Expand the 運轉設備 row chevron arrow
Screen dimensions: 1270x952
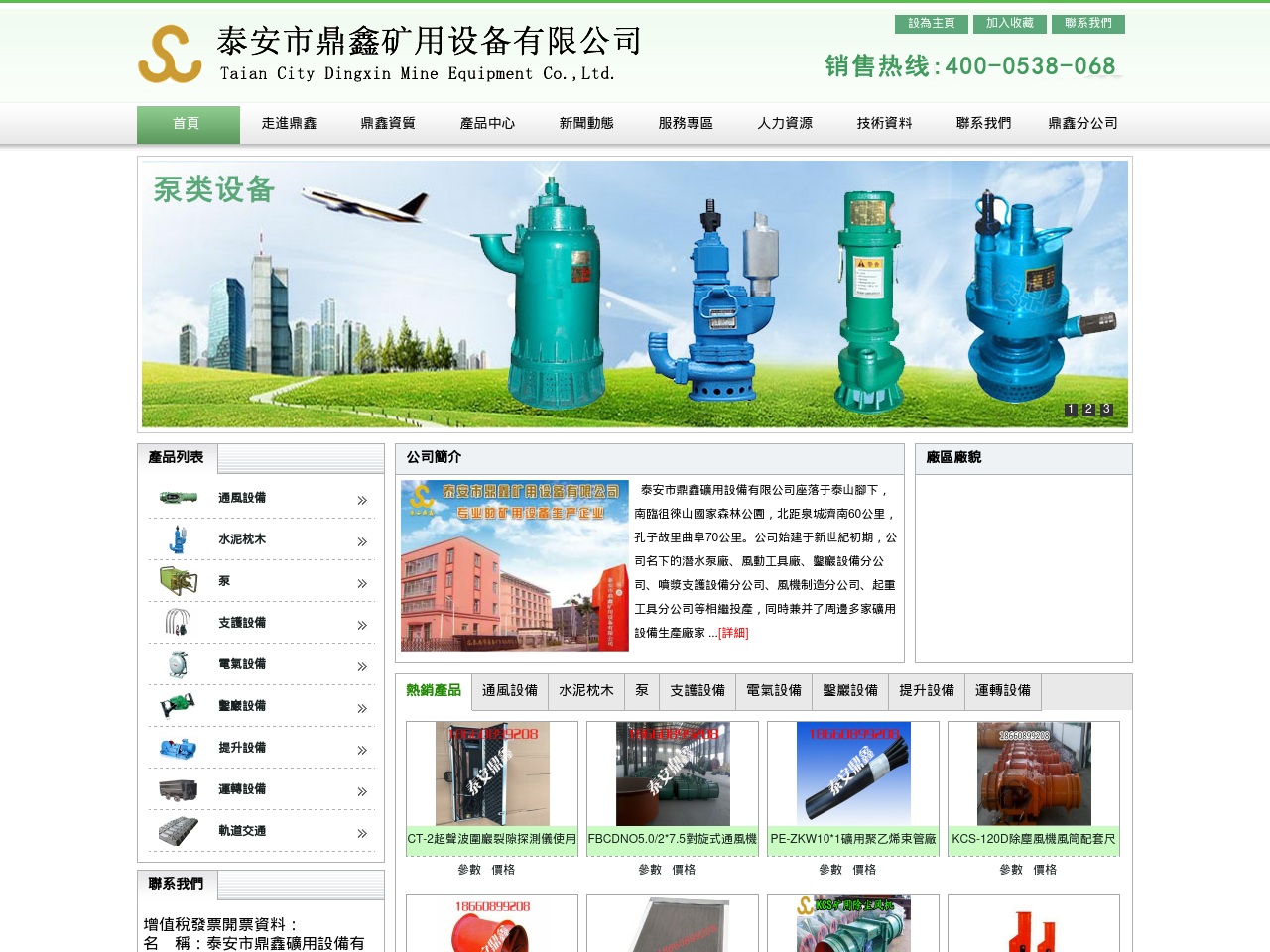pos(362,791)
